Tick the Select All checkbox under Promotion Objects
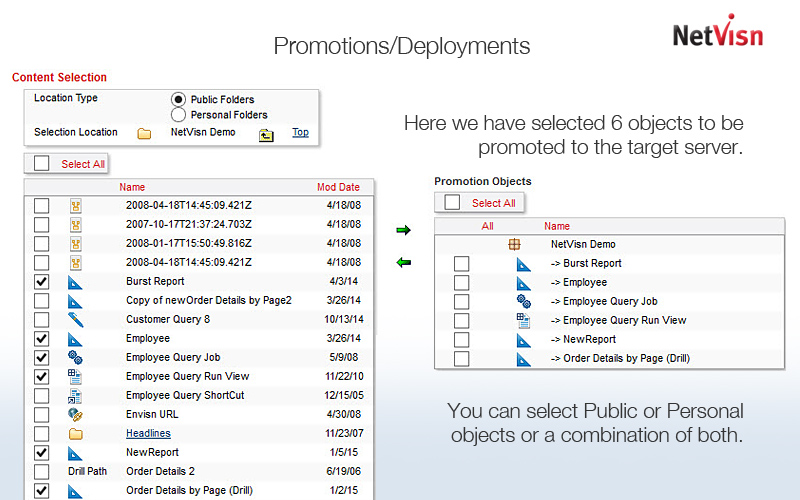Screen dimensions: 800x500 (452, 203)
